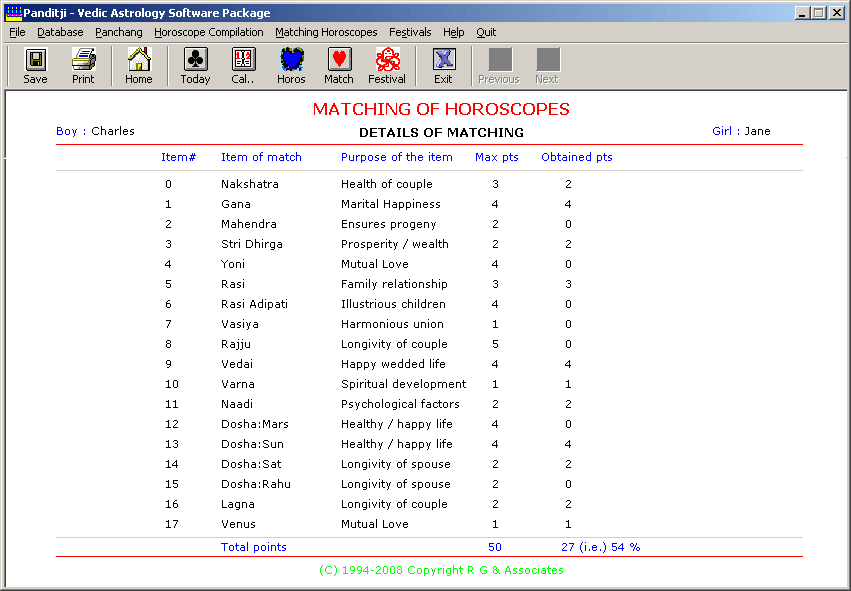Open the Cal.. calendar icon
The height and width of the screenshot is (591, 851).
243,60
